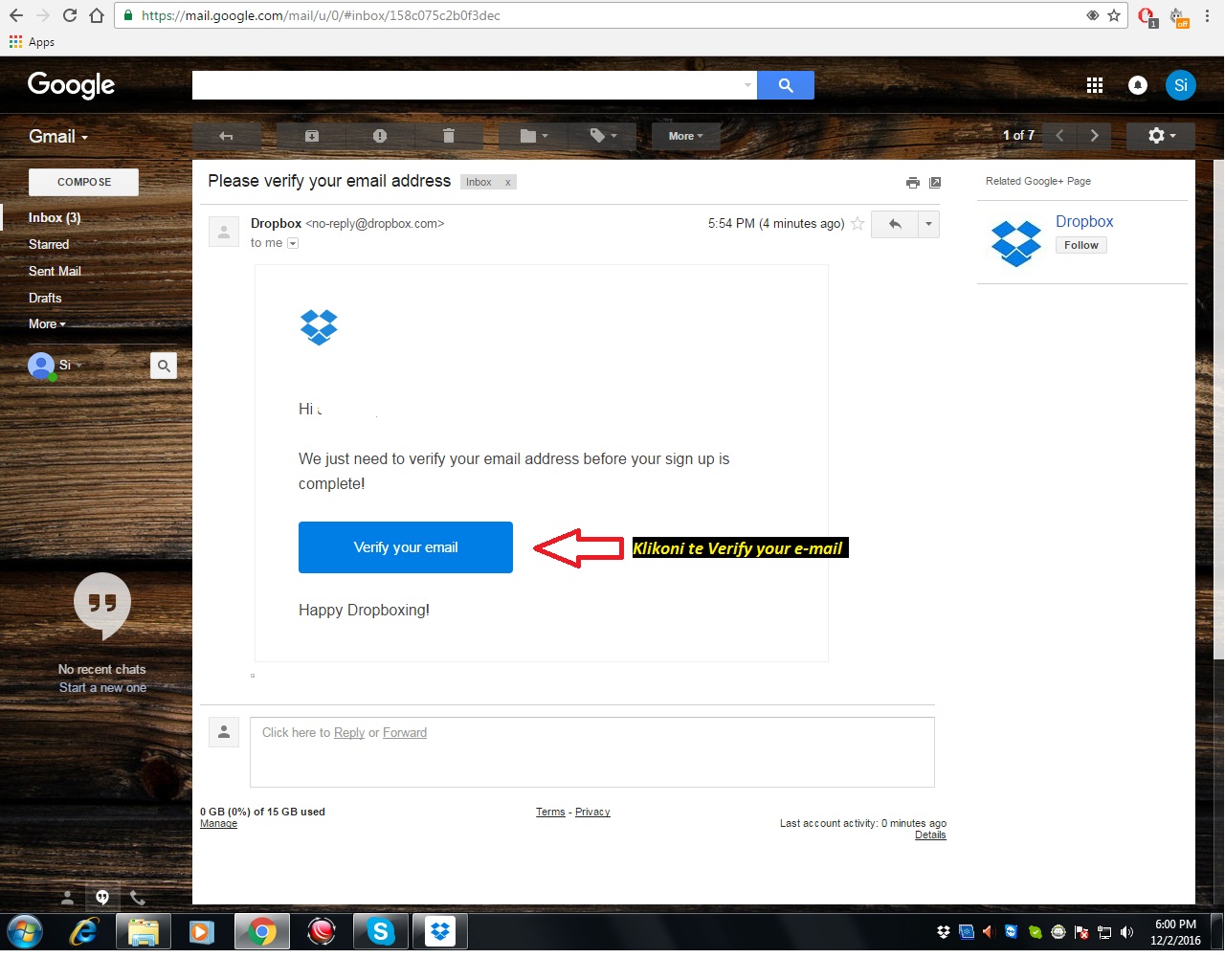Open the dropdown next to the reply button

[928, 224]
